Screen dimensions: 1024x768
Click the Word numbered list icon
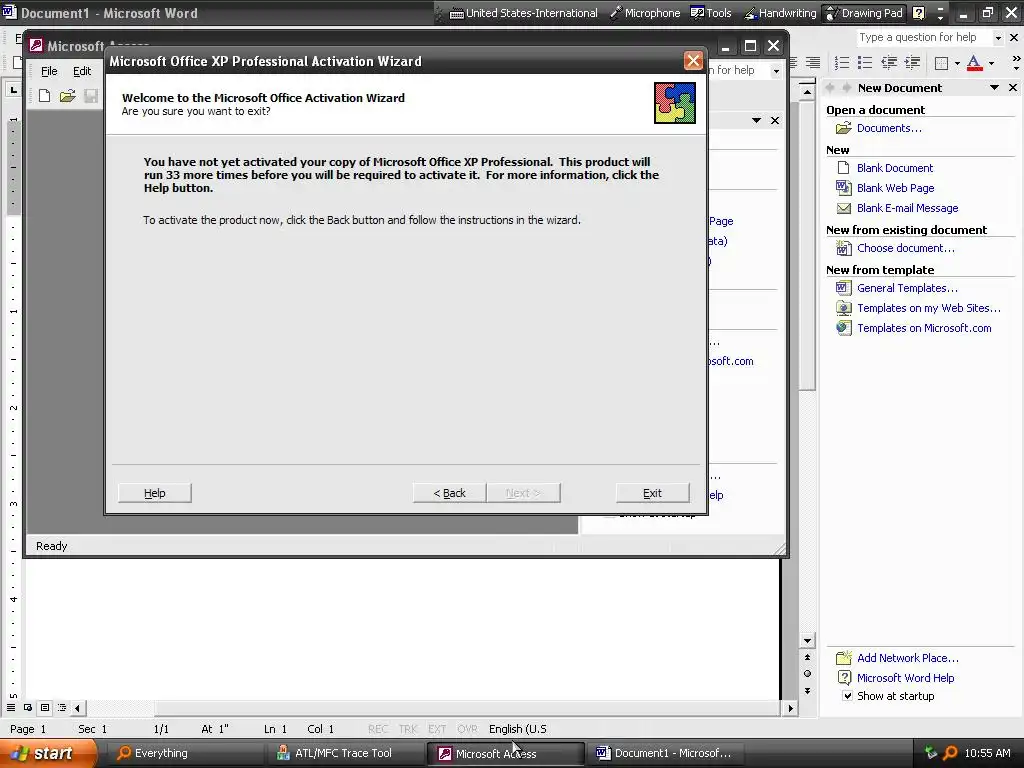(x=842, y=63)
